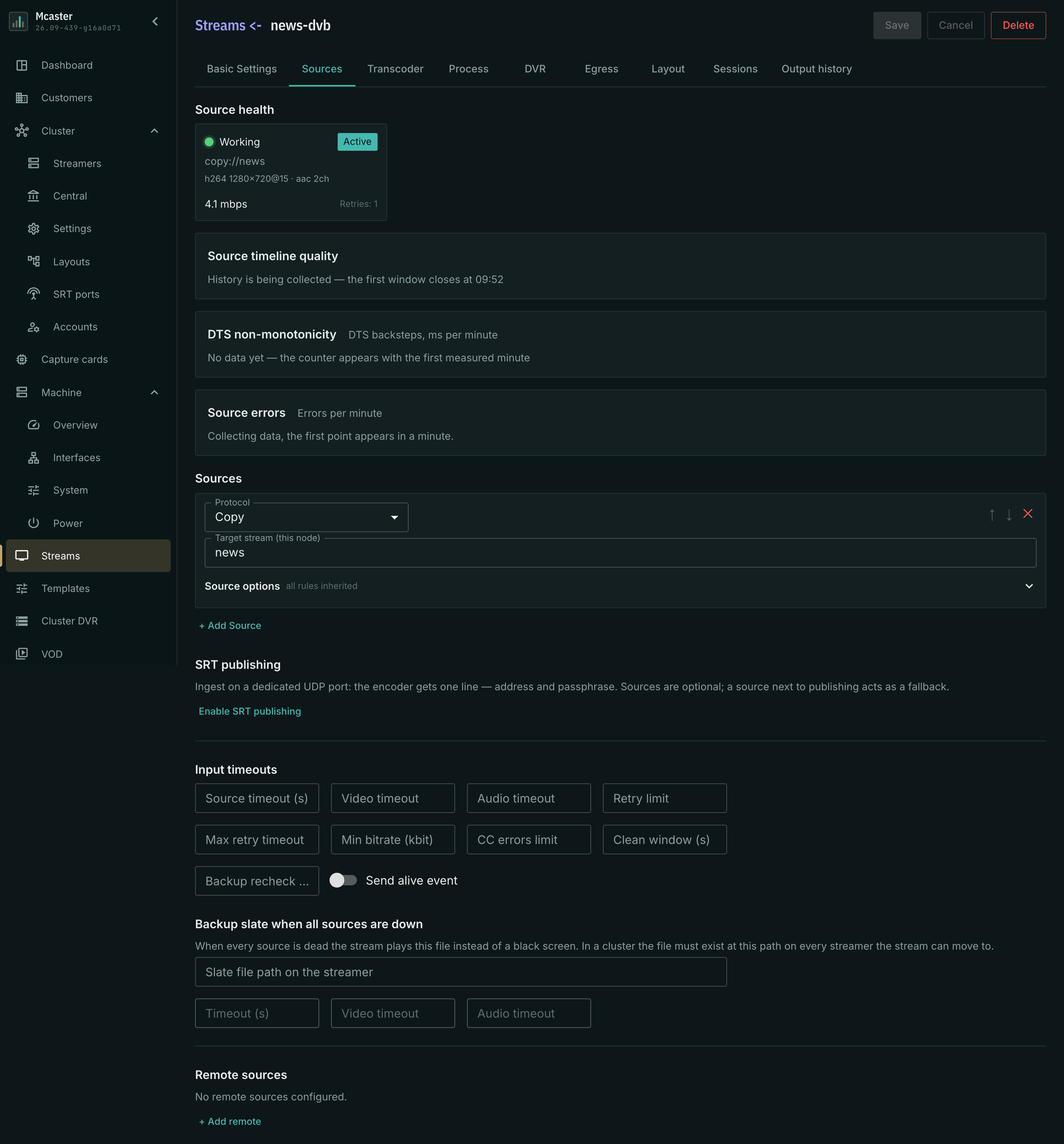Click the Active status badge
This screenshot has width=1064, height=1144.
click(x=357, y=142)
